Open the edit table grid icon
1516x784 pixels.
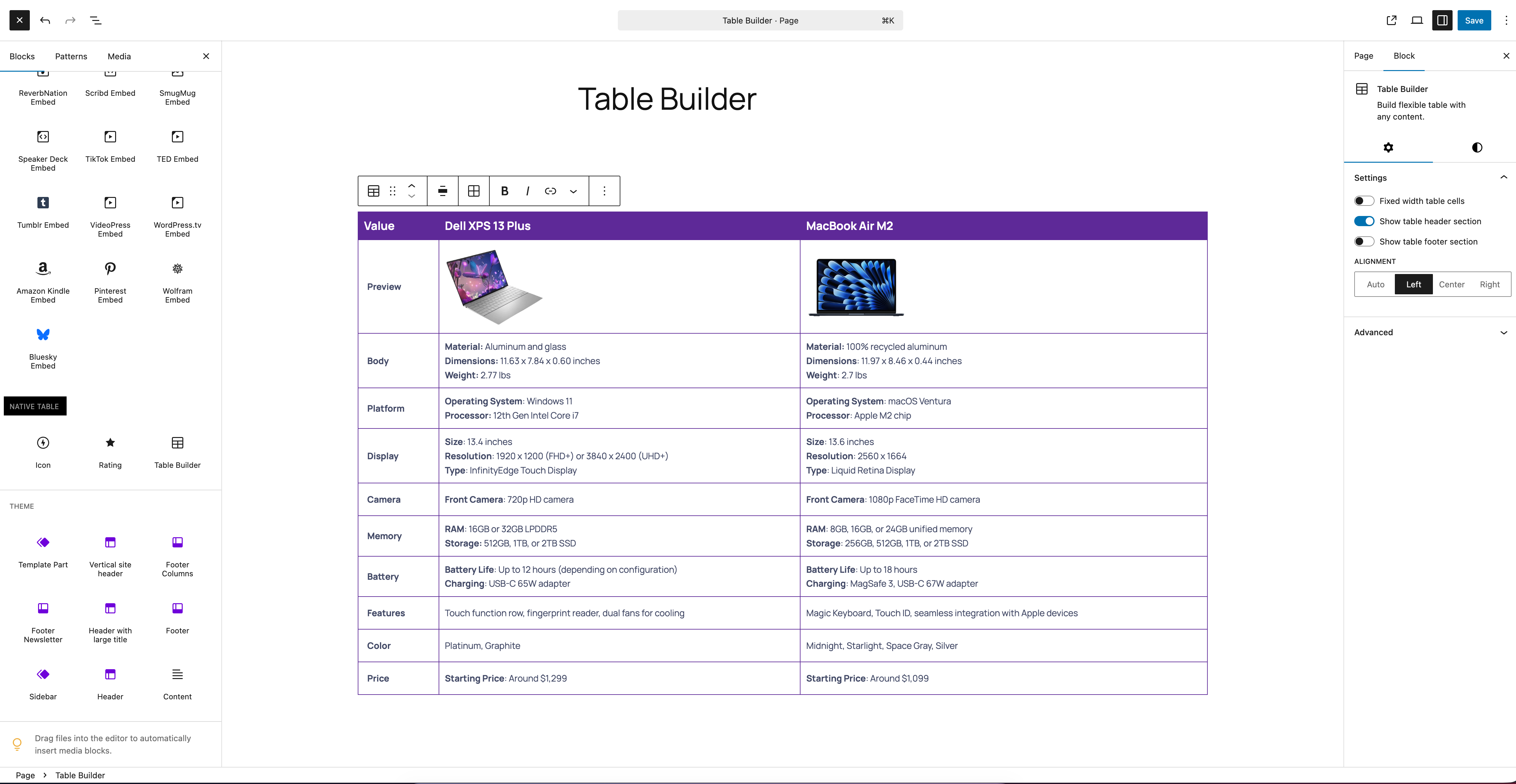[x=474, y=191]
